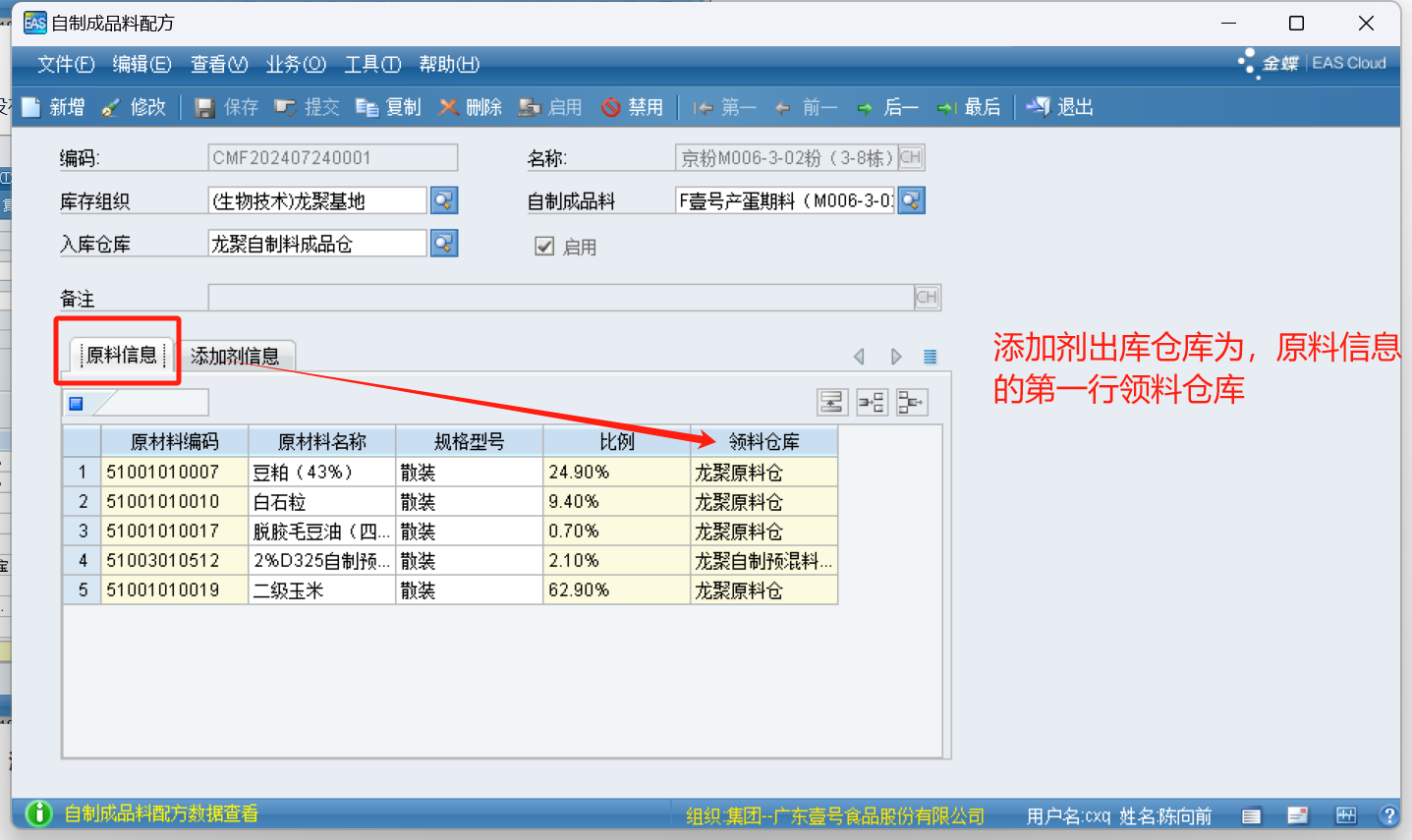Image resolution: width=1412 pixels, height=840 pixels.
Task: Click the help question mark in status bar
Action: pyautogui.click(x=1387, y=815)
